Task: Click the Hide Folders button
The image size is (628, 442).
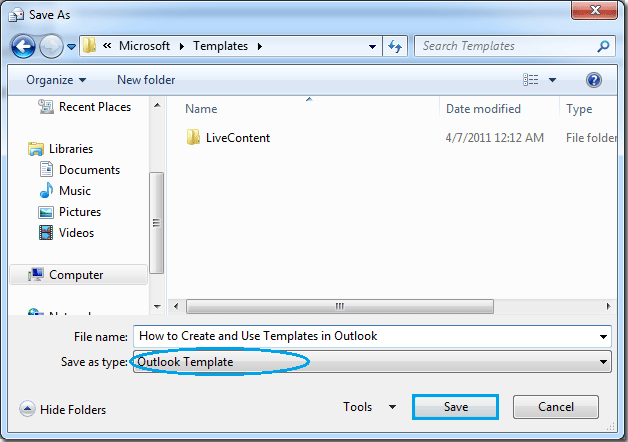Action: (x=62, y=409)
